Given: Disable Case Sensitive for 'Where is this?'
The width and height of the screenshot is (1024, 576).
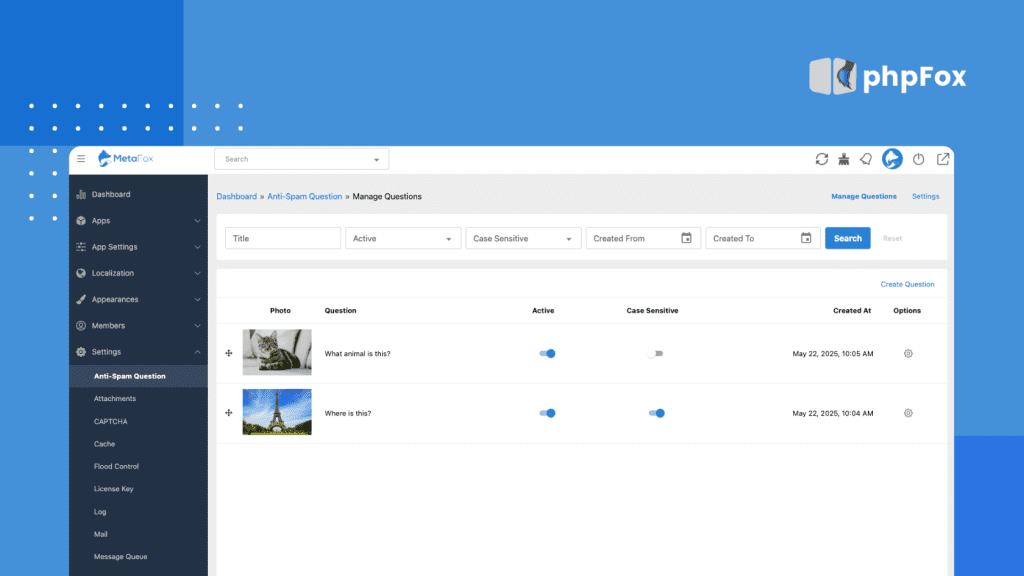Looking at the screenshot, I should click(656, 413).
